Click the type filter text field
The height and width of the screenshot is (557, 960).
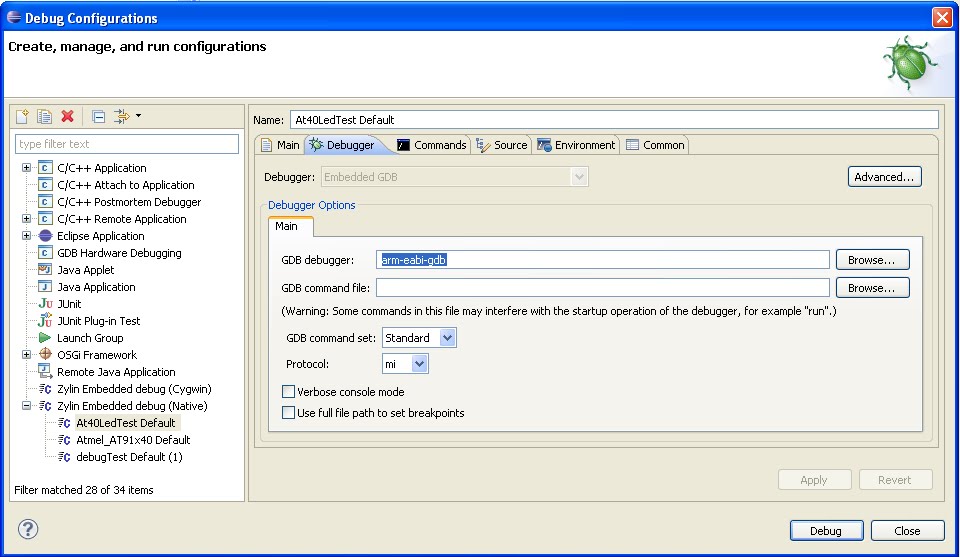127,144
